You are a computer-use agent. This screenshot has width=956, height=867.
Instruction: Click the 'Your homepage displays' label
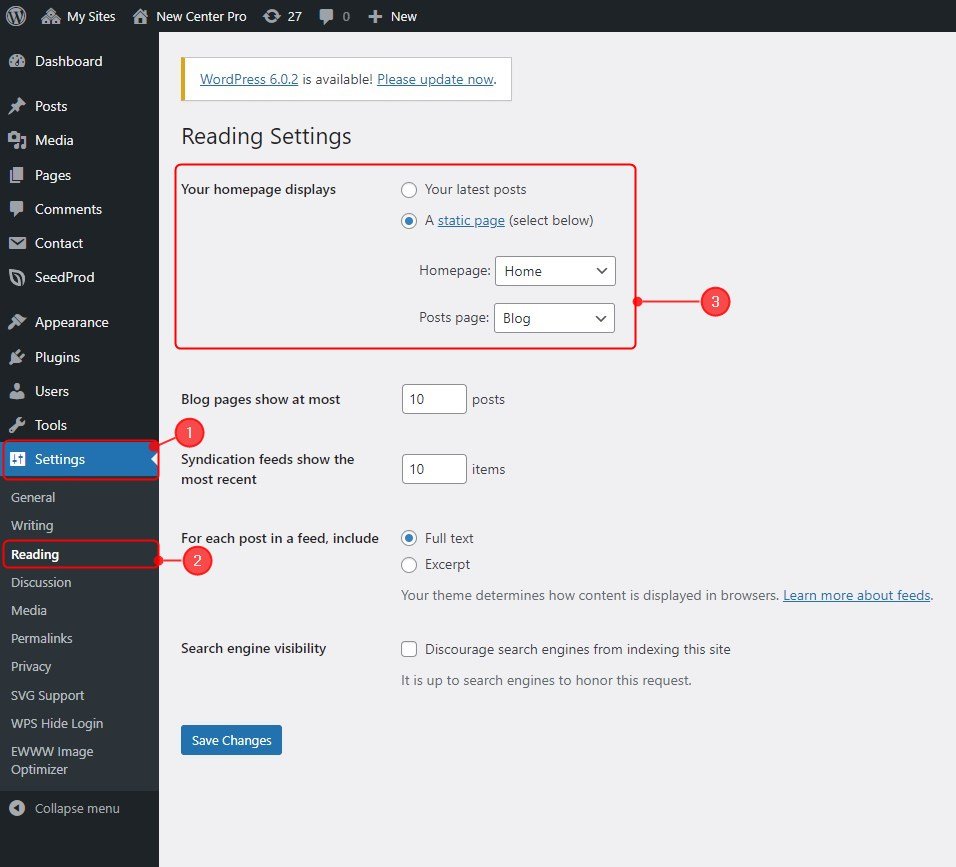(x=259, y=190)
